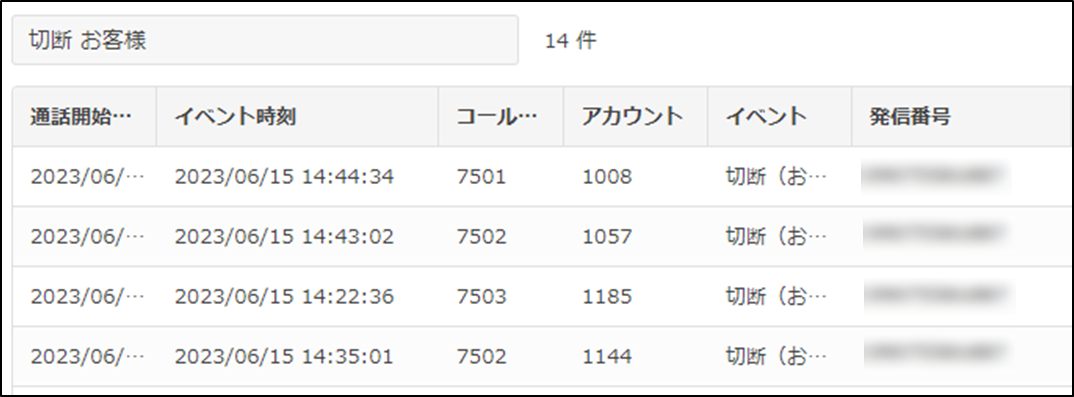Click the コール column header
The image size is (1074, 397).
tap(501, 117)
